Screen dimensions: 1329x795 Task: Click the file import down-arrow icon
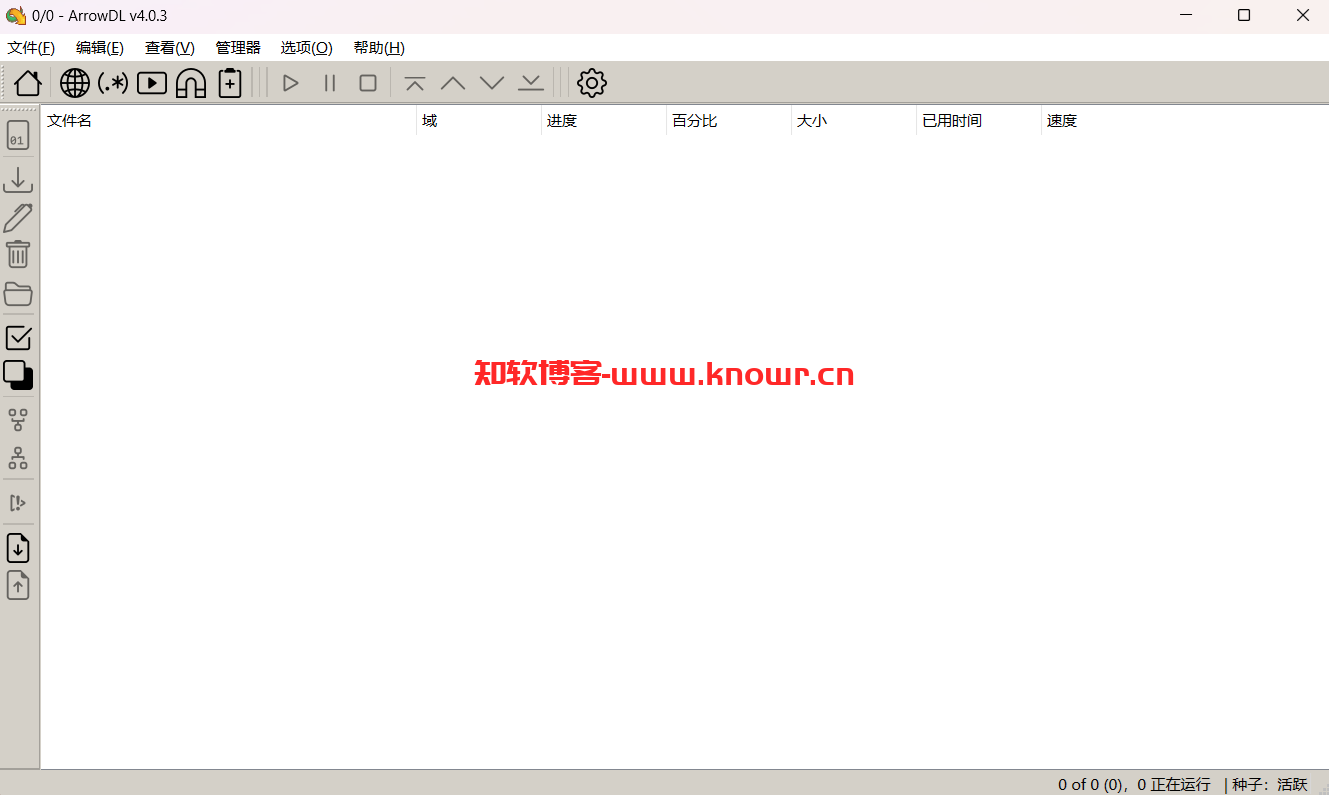(x=18, y=548)
